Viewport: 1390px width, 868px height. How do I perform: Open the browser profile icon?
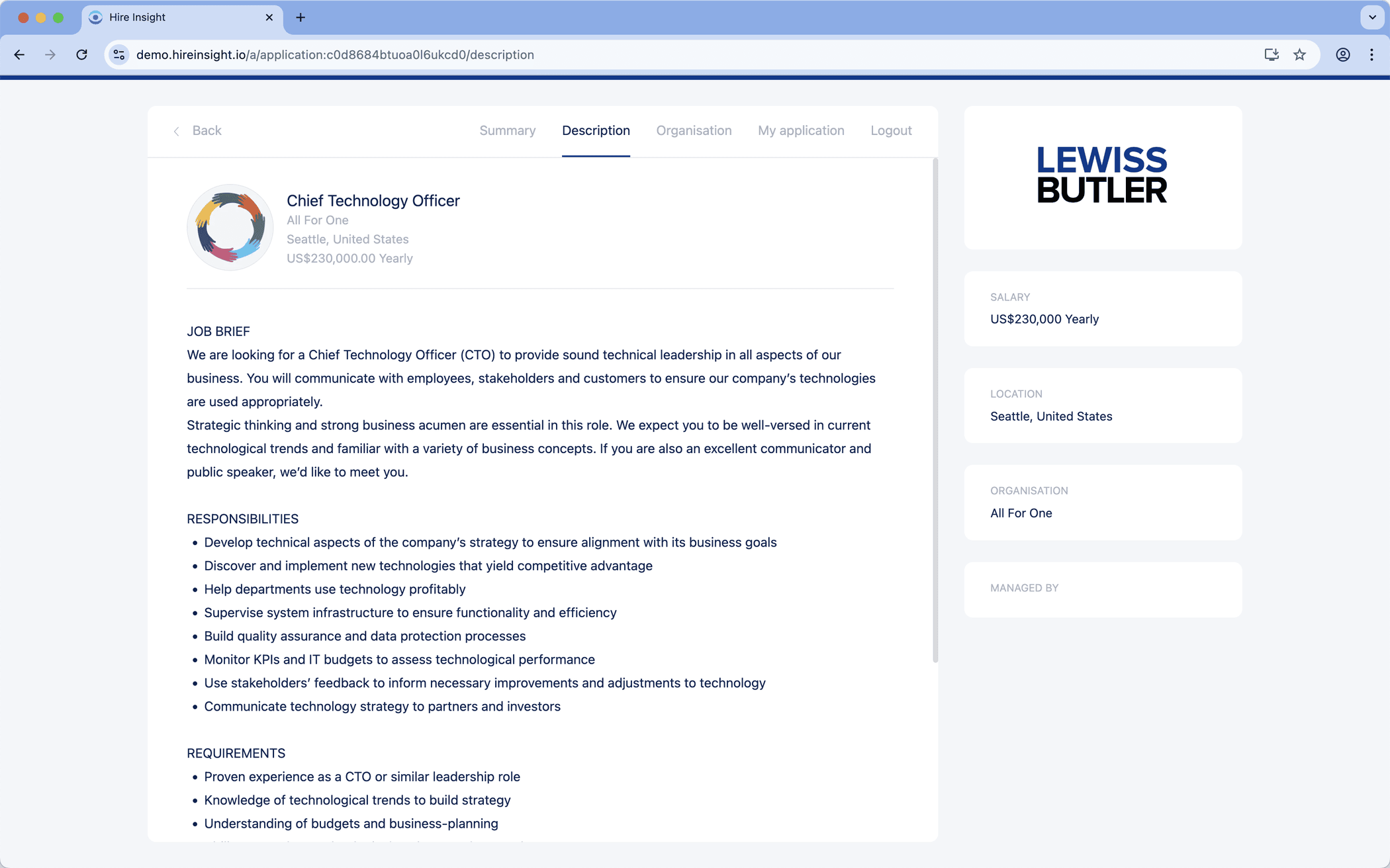pos(1342,55)
